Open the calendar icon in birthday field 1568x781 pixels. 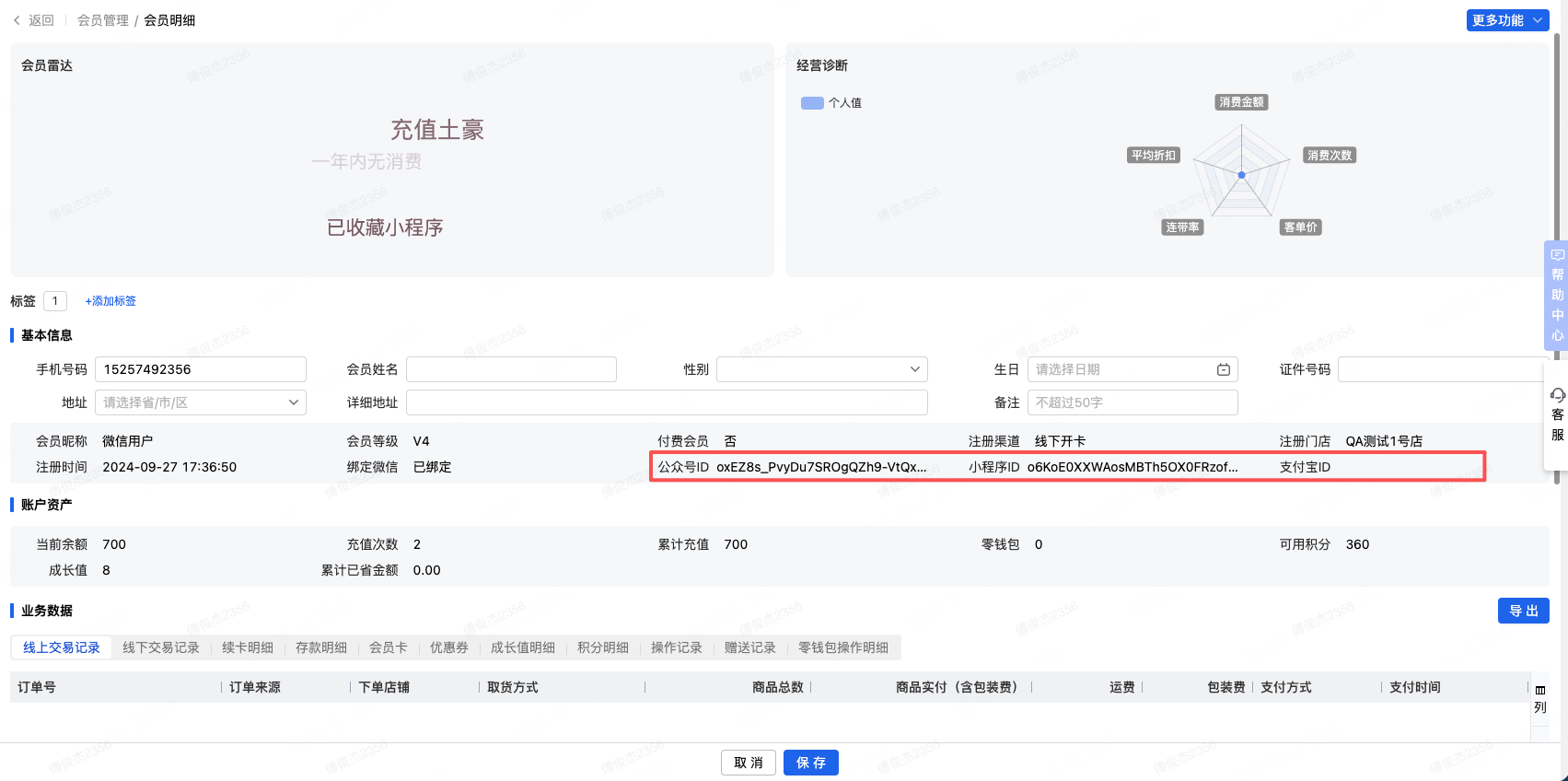pyautogui.click(x=1224, y=369)
